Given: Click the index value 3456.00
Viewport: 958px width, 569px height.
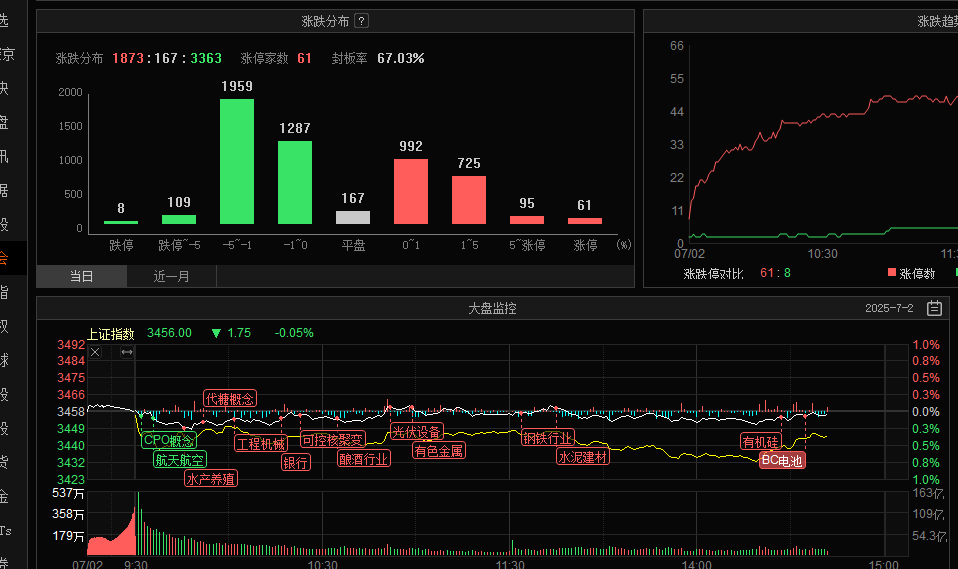Looking at the screenshot, I should click(x=169, y=333).
